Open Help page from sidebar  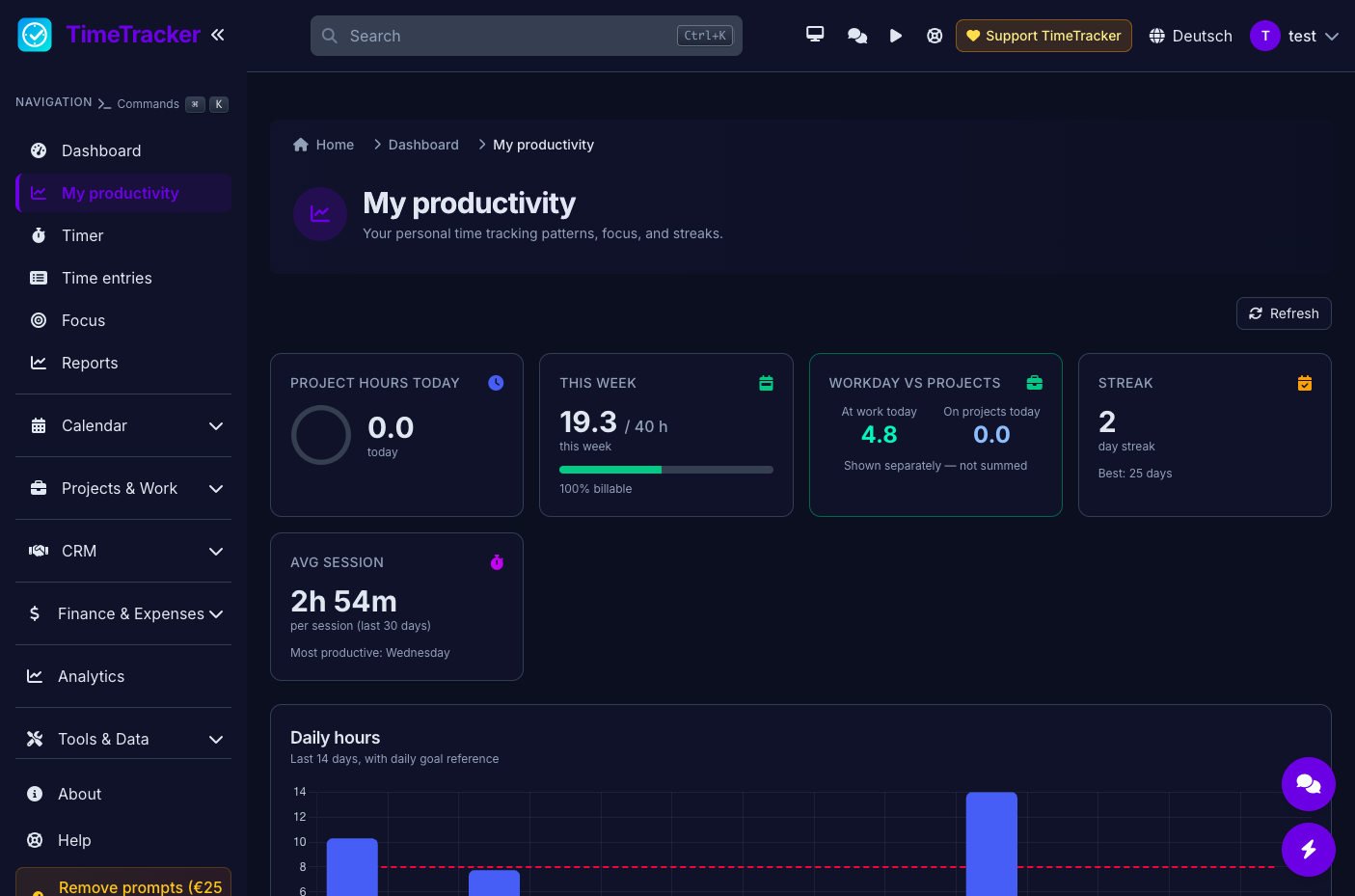[123, 840]
